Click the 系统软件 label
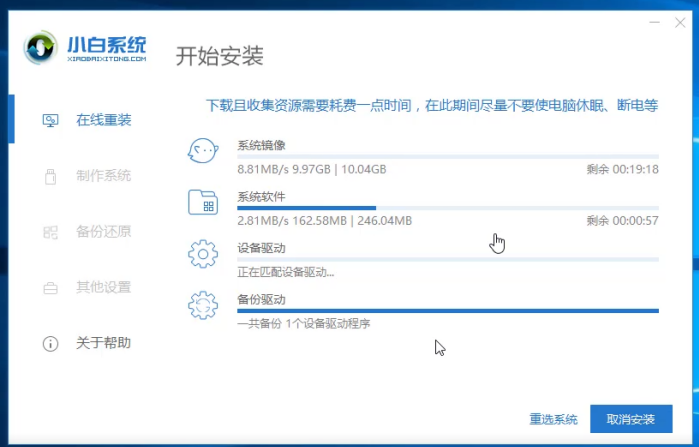The width and height of the screenshot is (699, 447). [261, 197]
